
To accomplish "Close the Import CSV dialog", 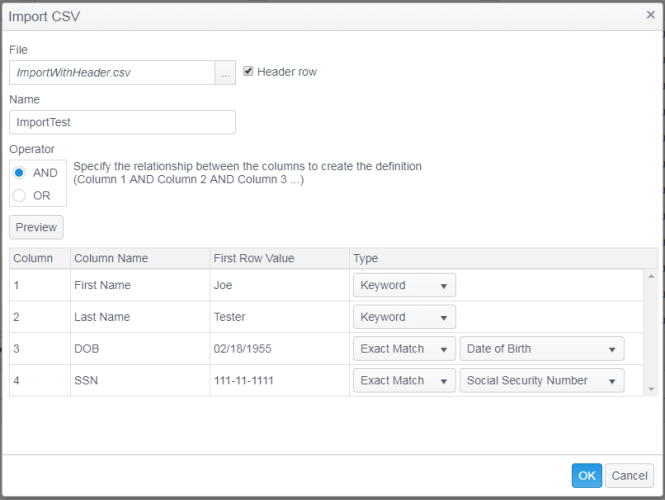I will click(650, 15).
